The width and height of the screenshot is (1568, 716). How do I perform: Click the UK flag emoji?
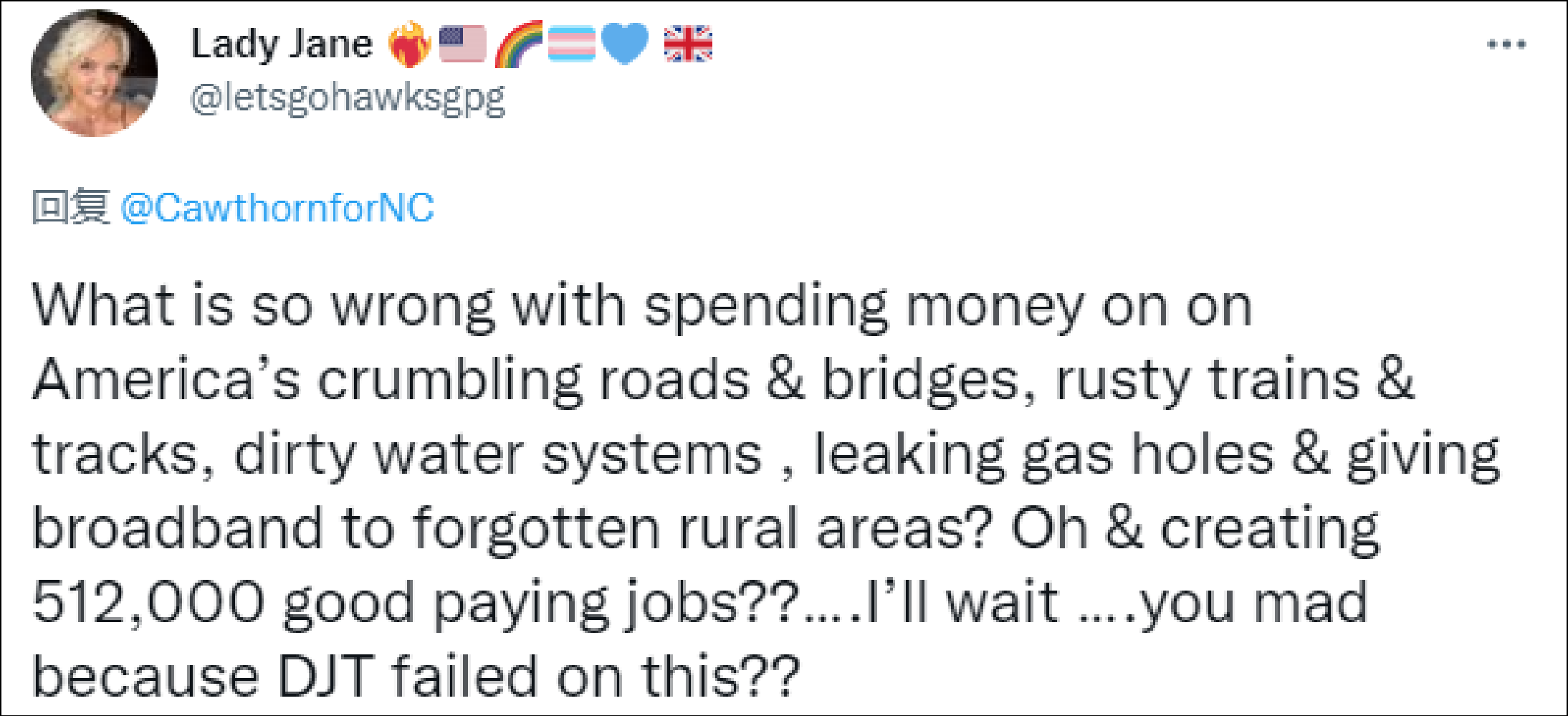point(688,44)
